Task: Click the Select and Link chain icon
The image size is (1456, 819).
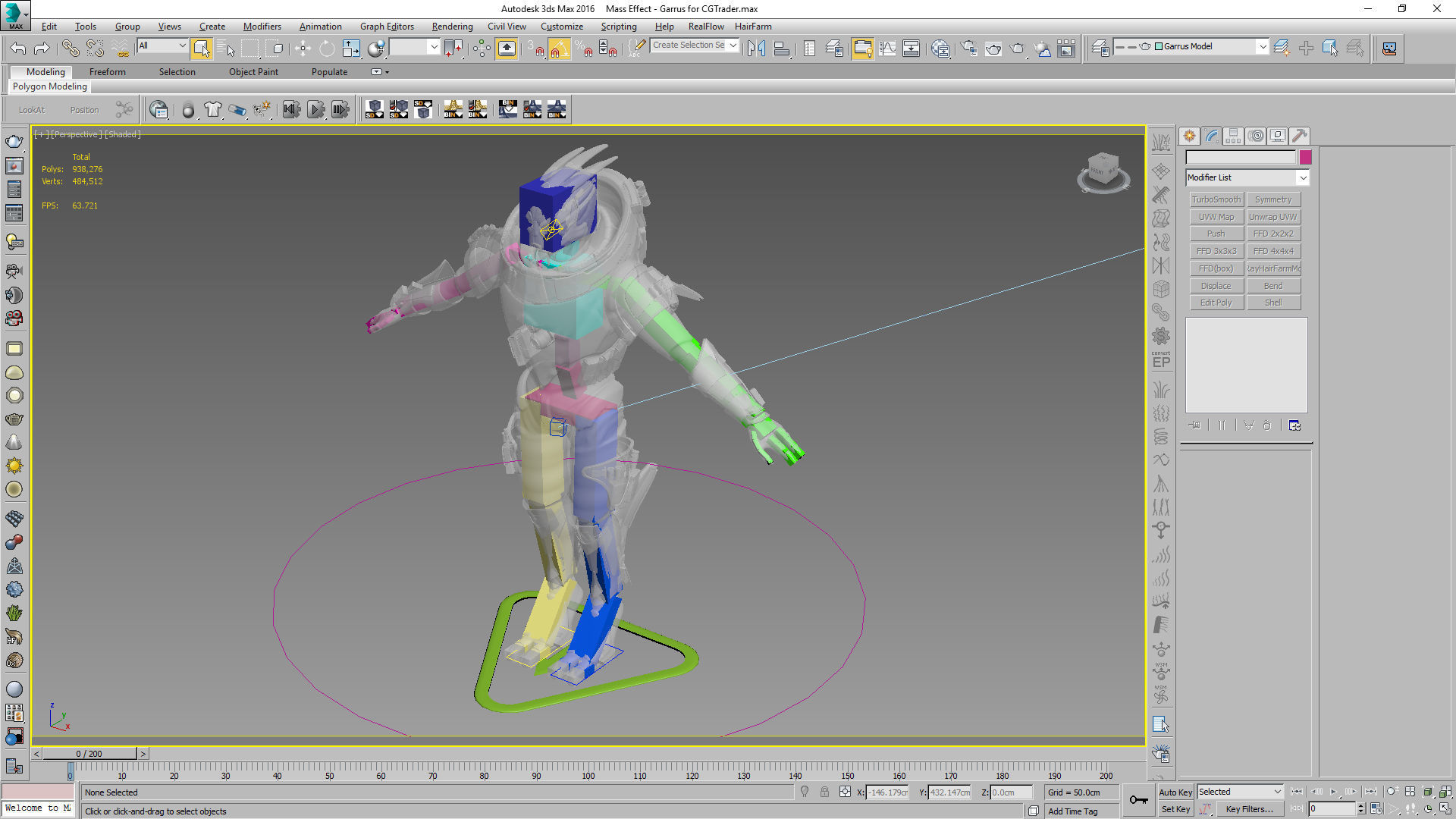Action: [x=70, y=49]
